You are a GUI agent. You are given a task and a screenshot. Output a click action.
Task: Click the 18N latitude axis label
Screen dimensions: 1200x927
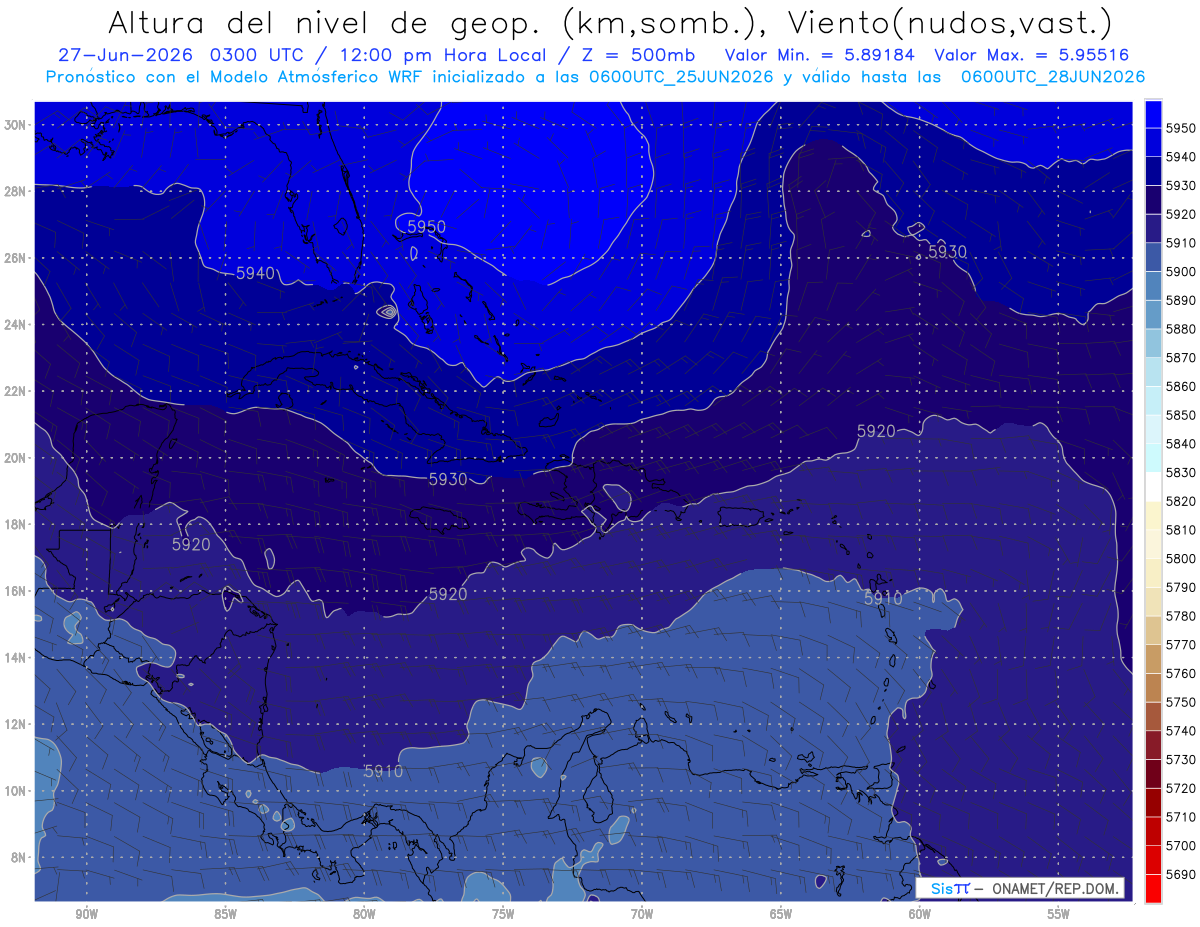pos(16,525)
